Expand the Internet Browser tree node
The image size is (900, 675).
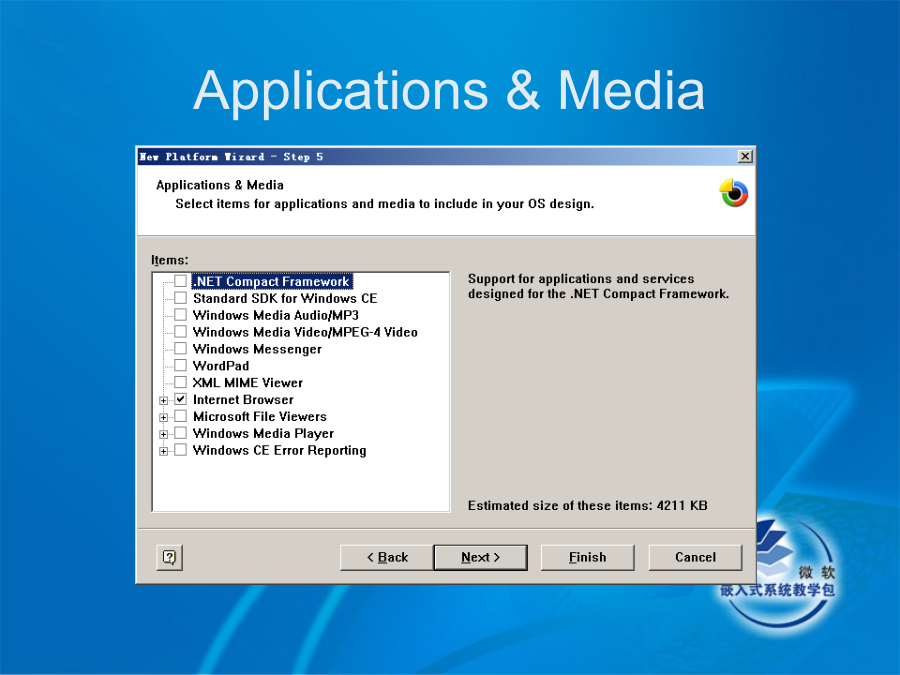164,401
